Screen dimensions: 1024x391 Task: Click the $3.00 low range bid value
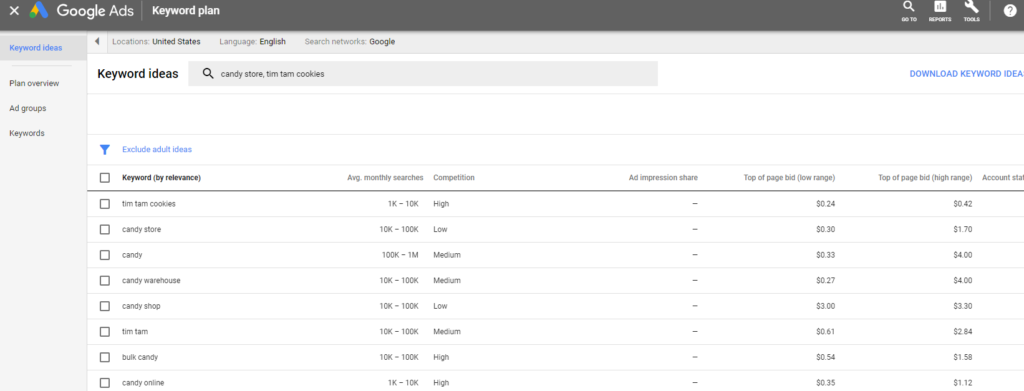point(825,306)
